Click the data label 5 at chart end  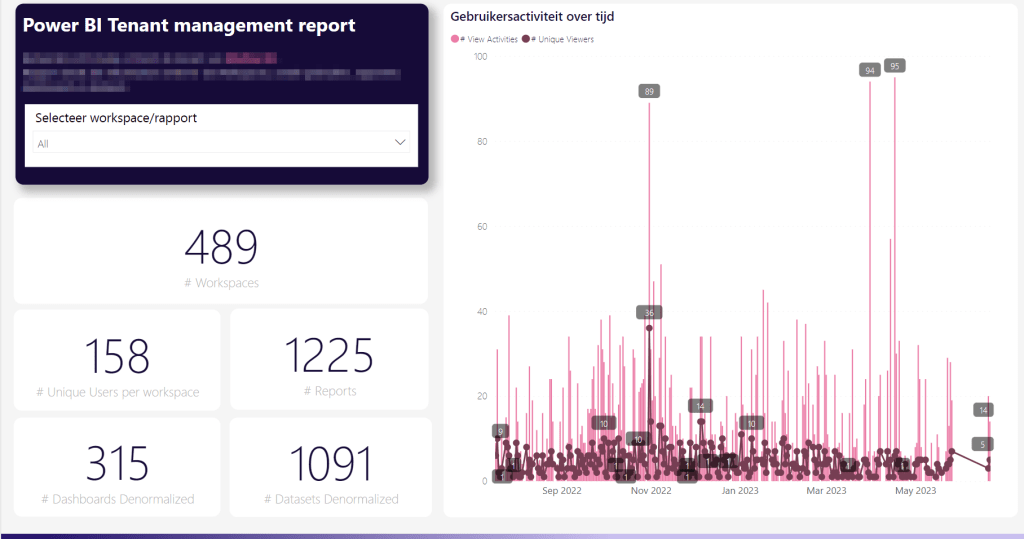[983, 444]
